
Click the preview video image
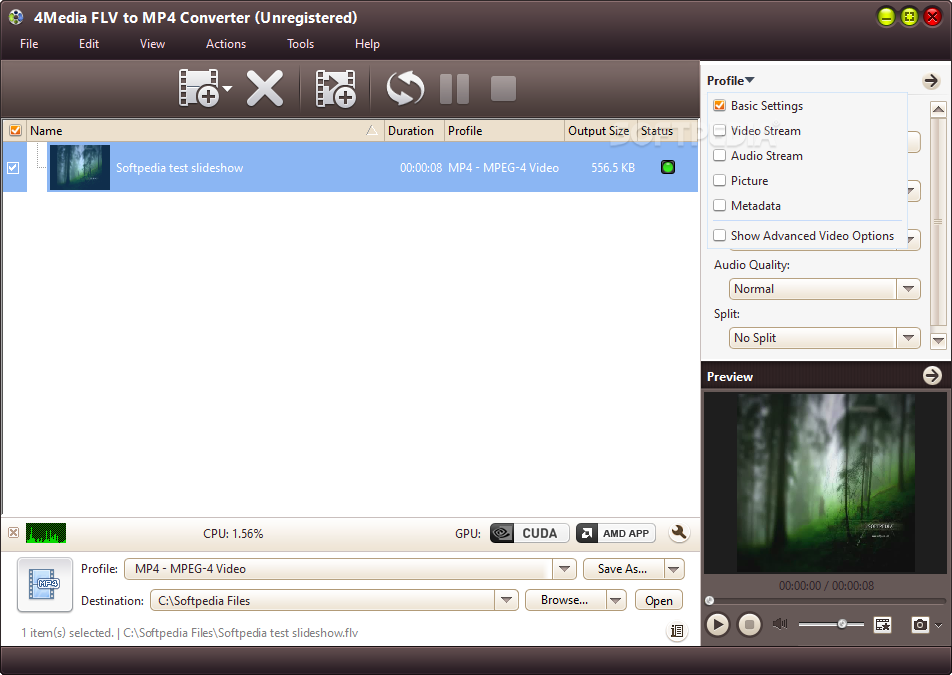pyautogui.click(x=825, y=483)
